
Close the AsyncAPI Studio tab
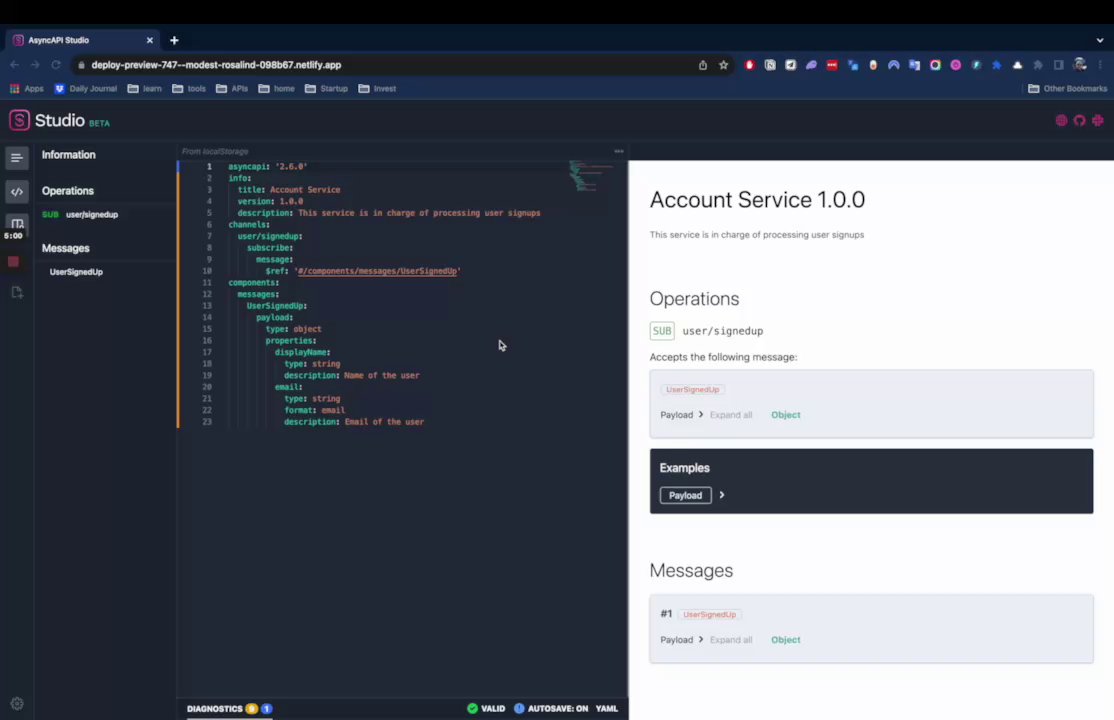[x=149, y=41]
